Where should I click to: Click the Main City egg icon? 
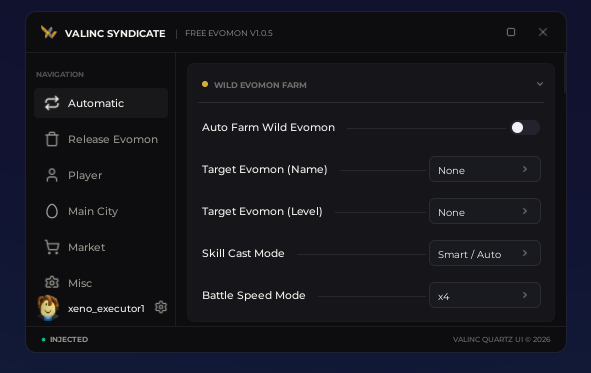point(52,211)
